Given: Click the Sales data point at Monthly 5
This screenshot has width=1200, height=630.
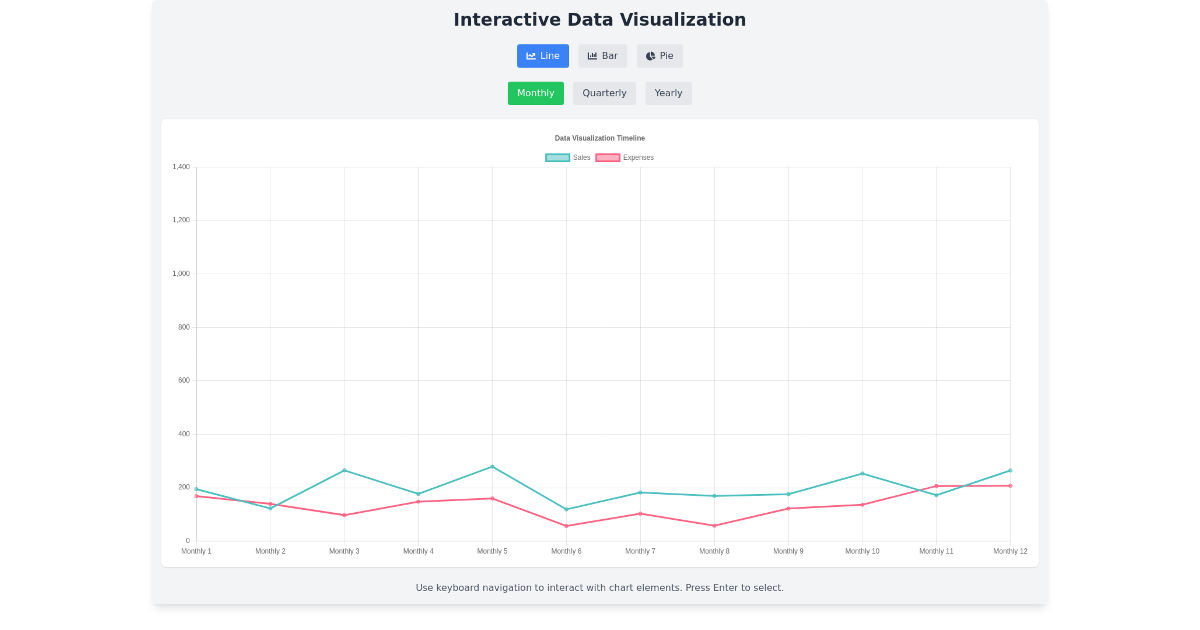Looking at the screenshot, I should pos(492,467).
